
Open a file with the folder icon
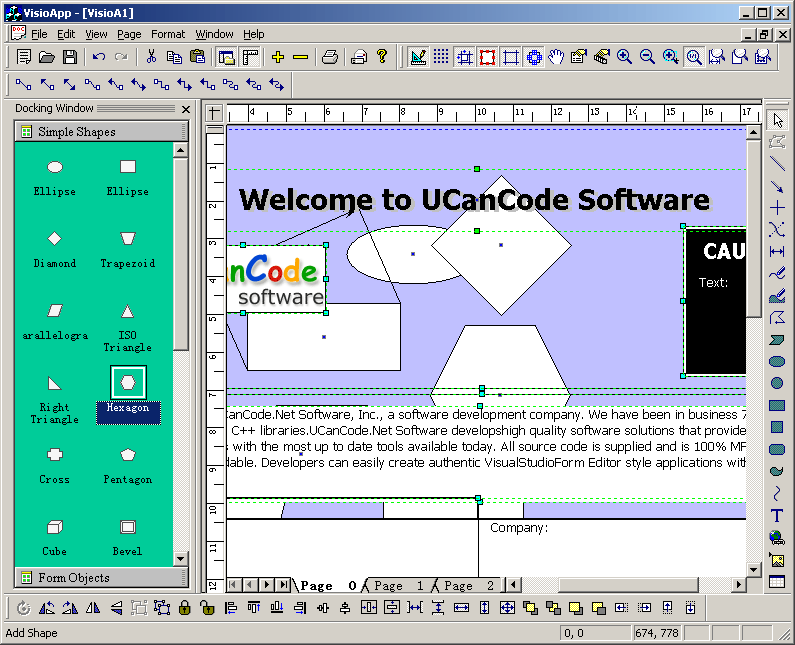click(x=47, y=57)
